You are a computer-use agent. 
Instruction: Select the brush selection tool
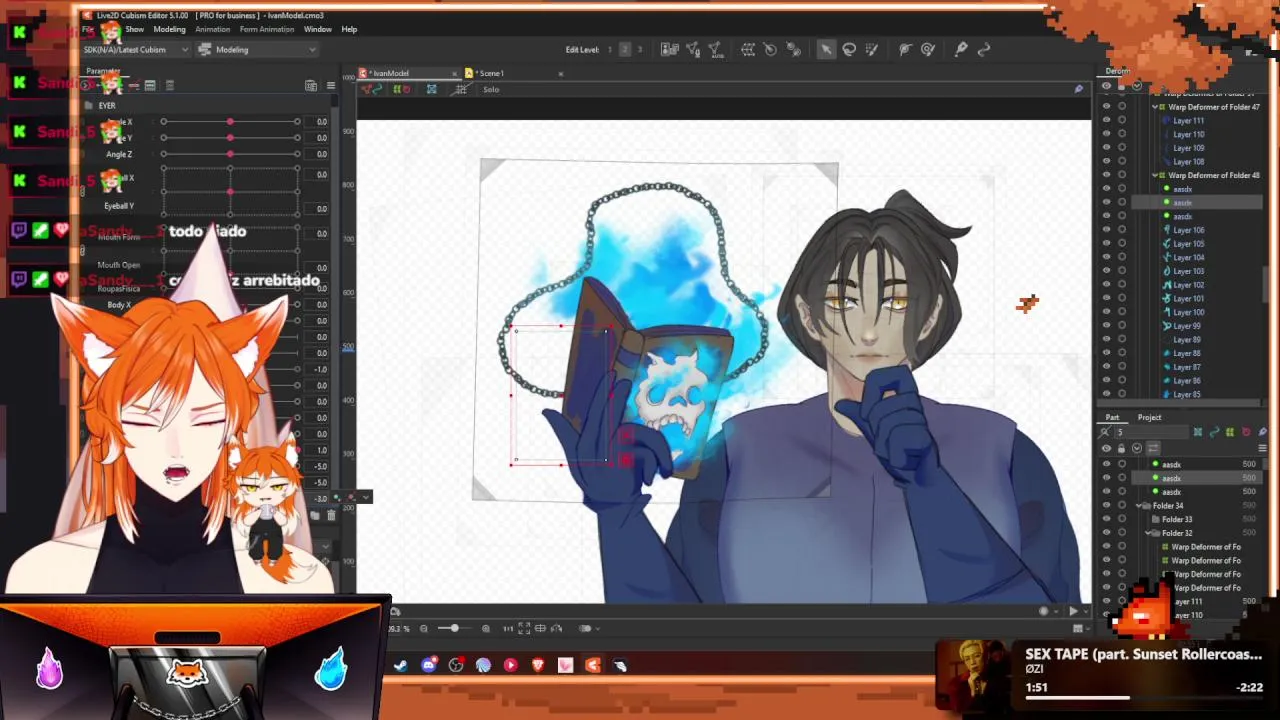(x=871, y=49)
